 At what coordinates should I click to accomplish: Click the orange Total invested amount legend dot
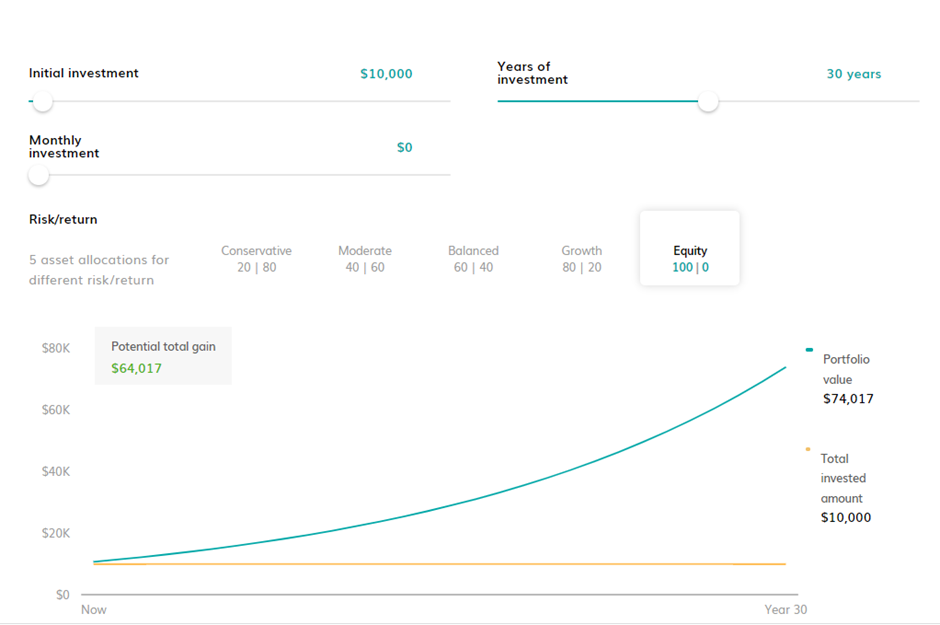[808, 449]
